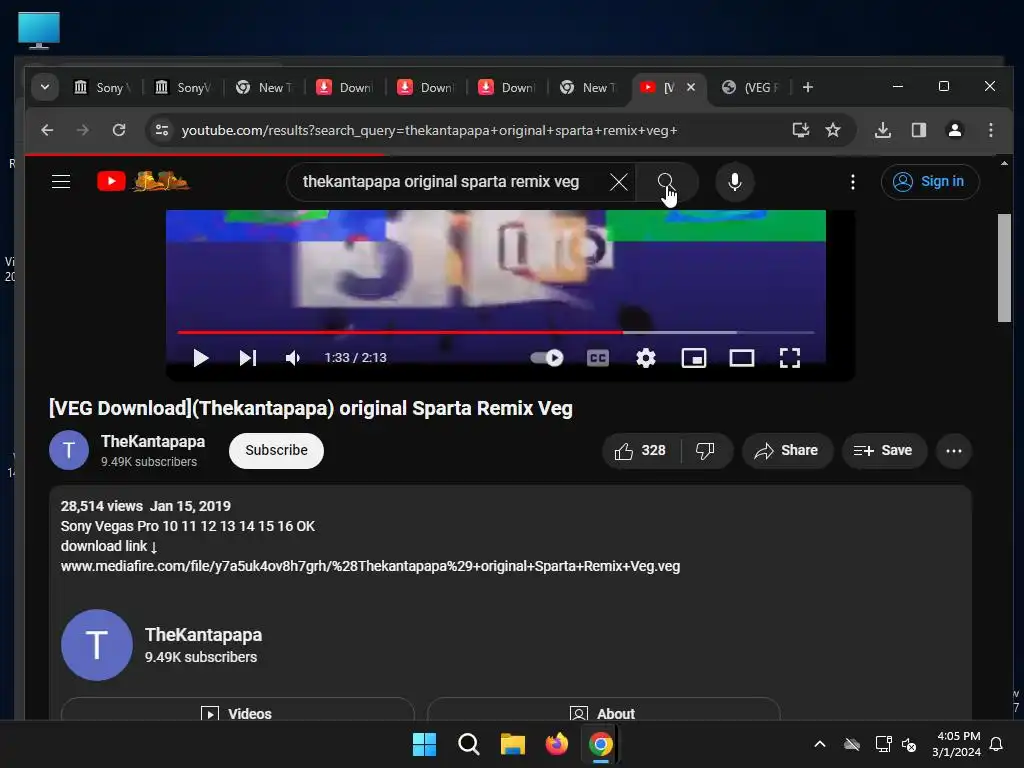
Task: Launch Firefox from taskbar
Action: [x=556, y=744]
